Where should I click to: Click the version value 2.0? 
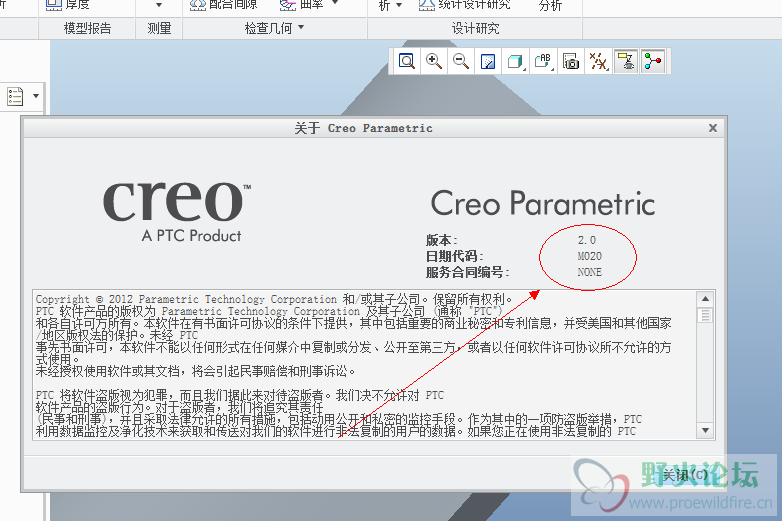click(587, 240)
